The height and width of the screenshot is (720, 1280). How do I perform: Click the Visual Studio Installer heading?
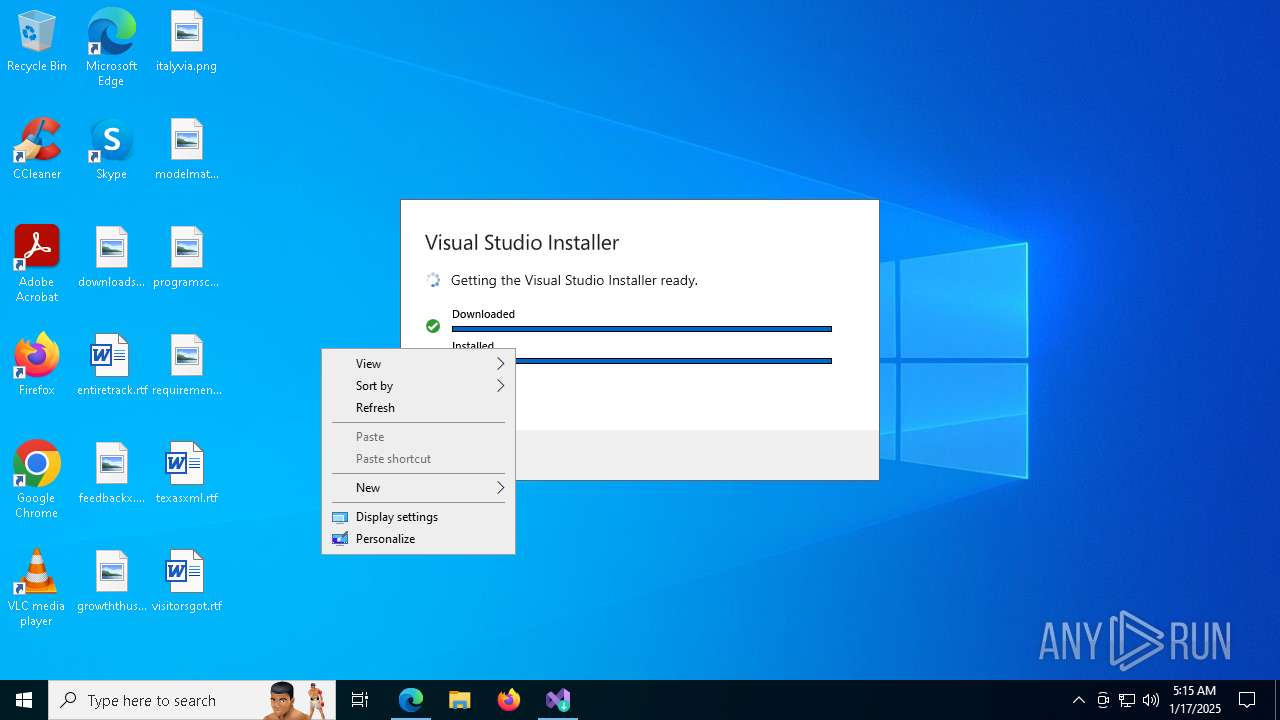[522, 243]
